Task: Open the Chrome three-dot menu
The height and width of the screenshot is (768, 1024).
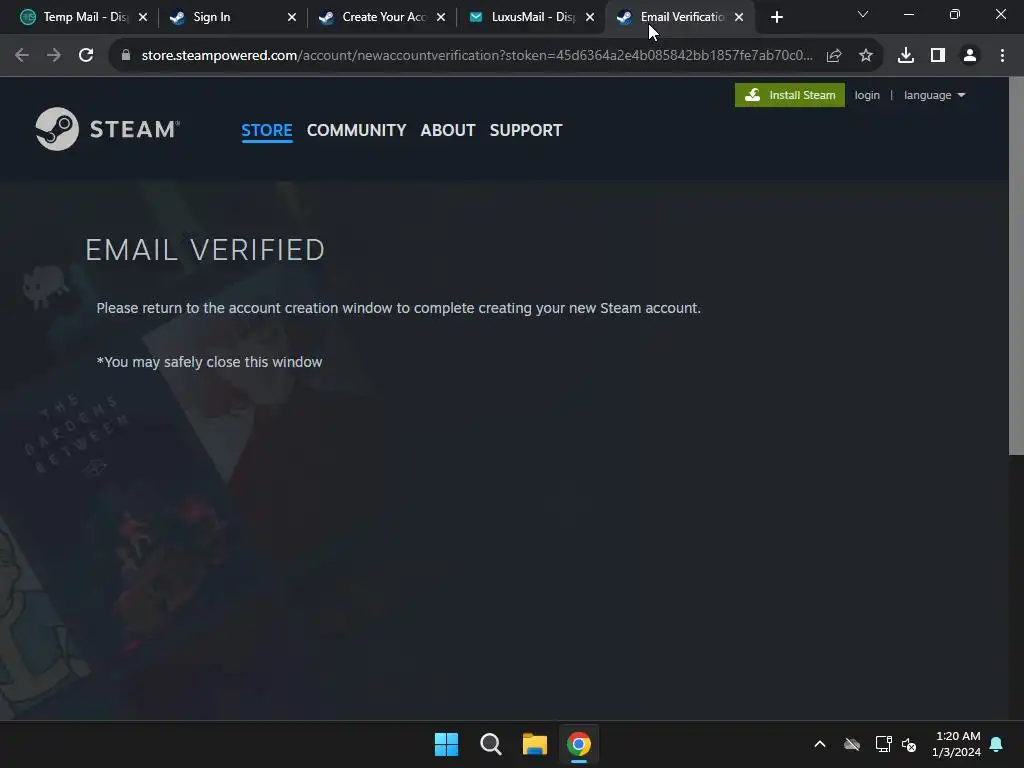Action: (x=1002, y=56)
